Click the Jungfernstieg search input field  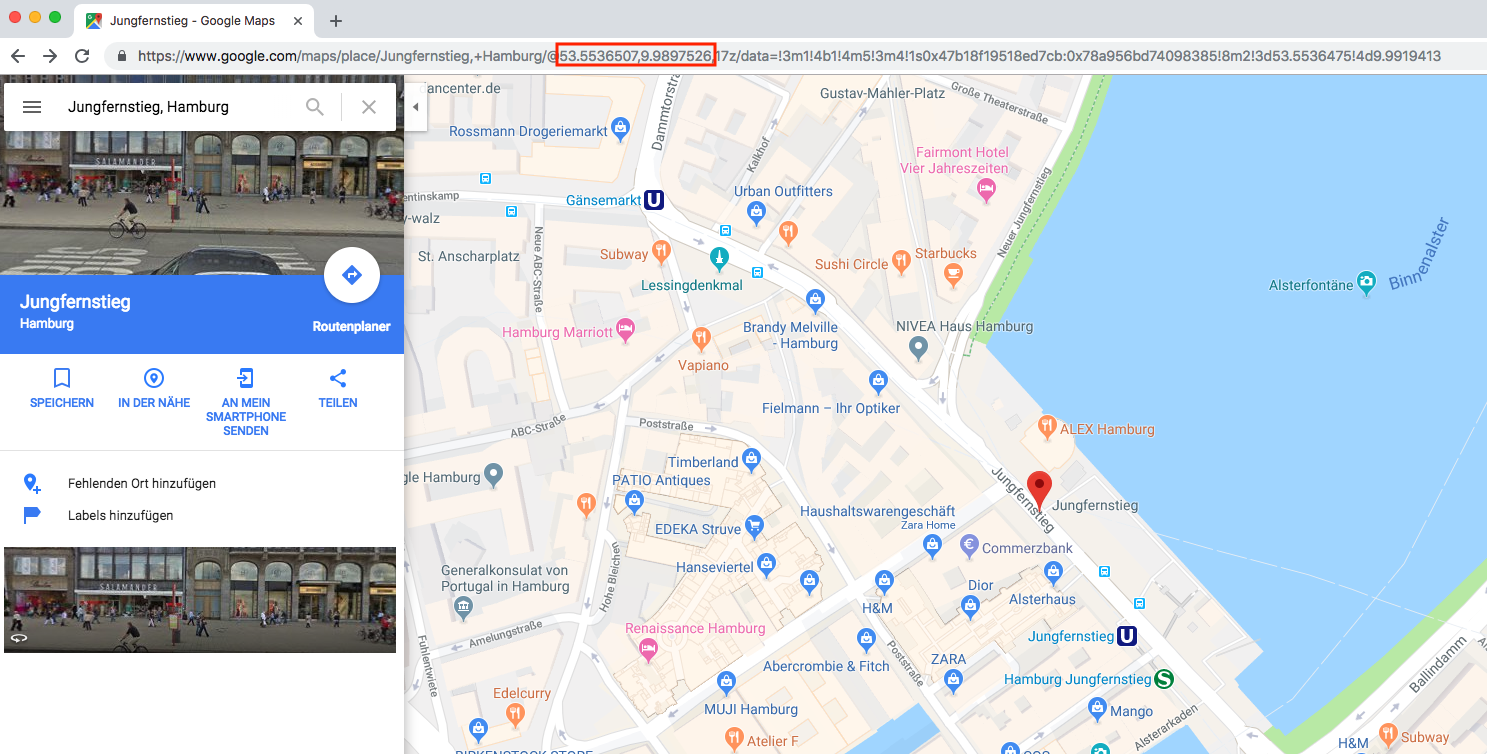point(180,107)
